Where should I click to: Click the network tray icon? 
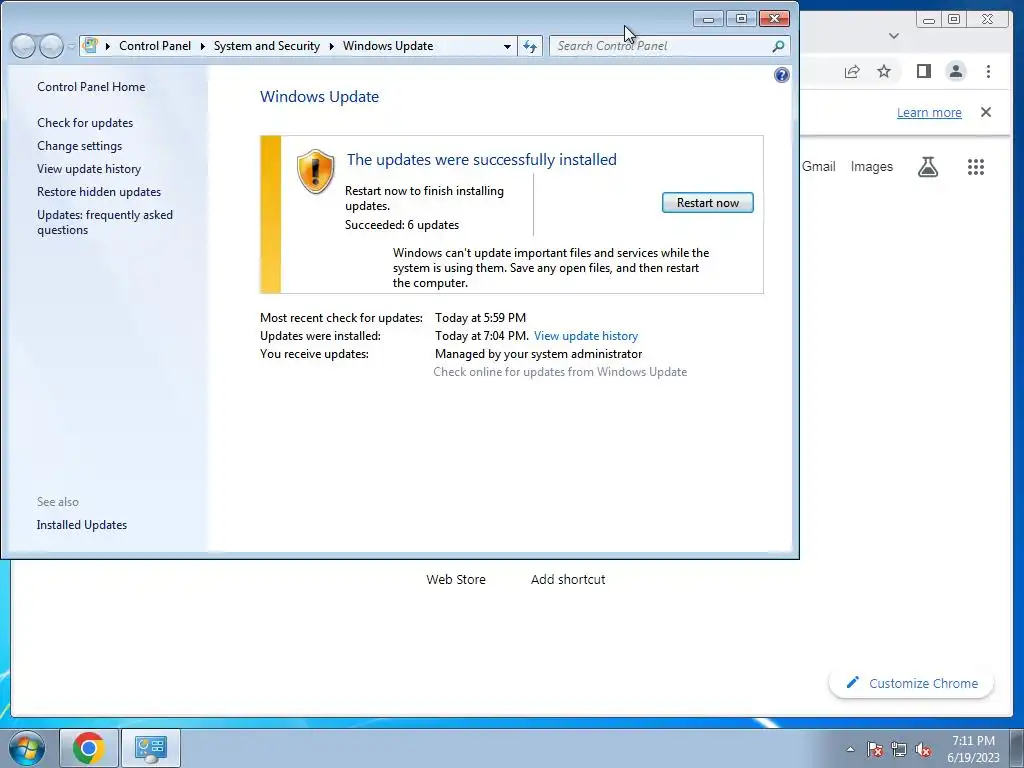[x=899, y=749]
